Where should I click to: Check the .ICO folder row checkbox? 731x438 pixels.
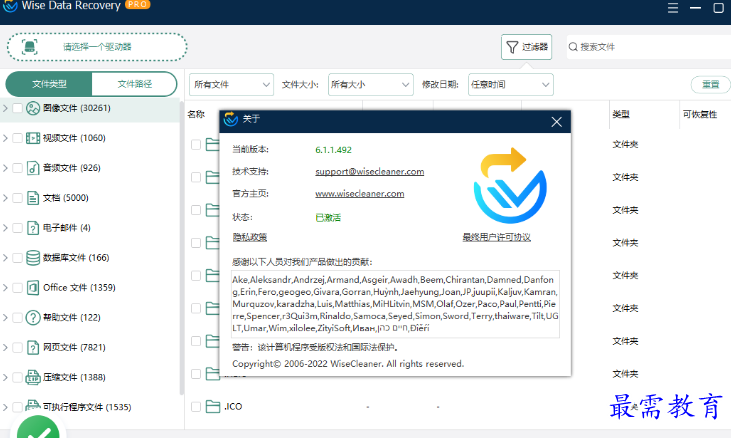click(x=196, y=407)
